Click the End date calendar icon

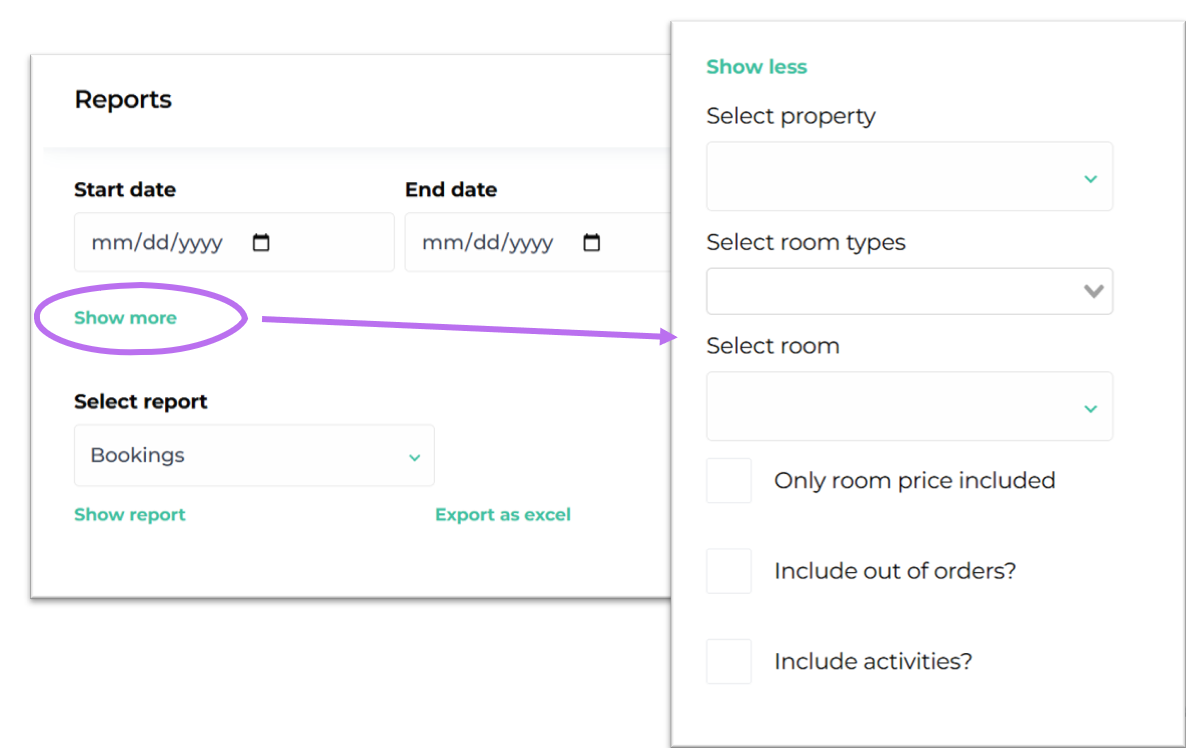(x=592, y=243)
